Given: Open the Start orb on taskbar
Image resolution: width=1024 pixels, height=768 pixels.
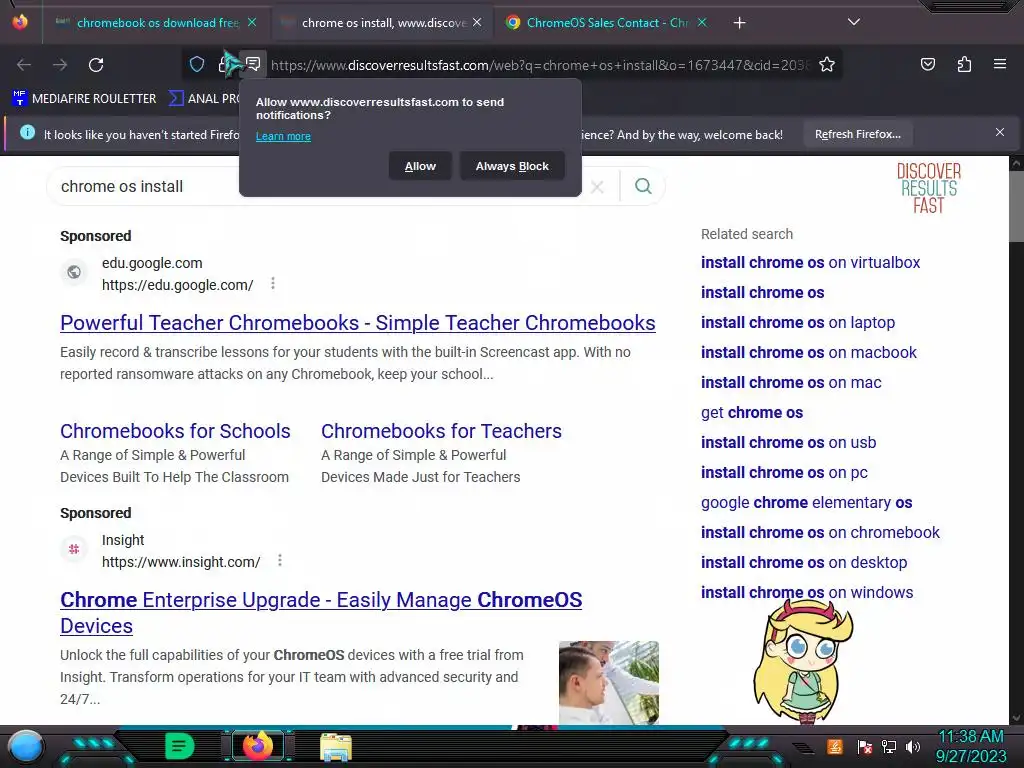Looking at the screenshot, I should (x=26, y=746).
